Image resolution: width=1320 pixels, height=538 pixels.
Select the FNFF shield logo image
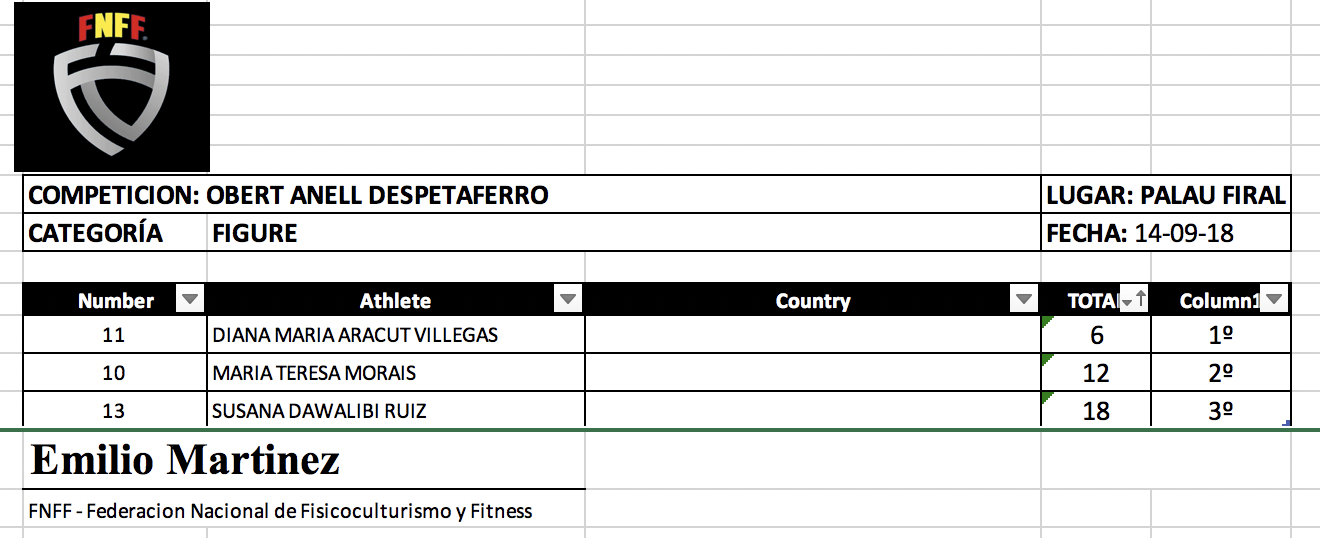(x=111, y=87)
